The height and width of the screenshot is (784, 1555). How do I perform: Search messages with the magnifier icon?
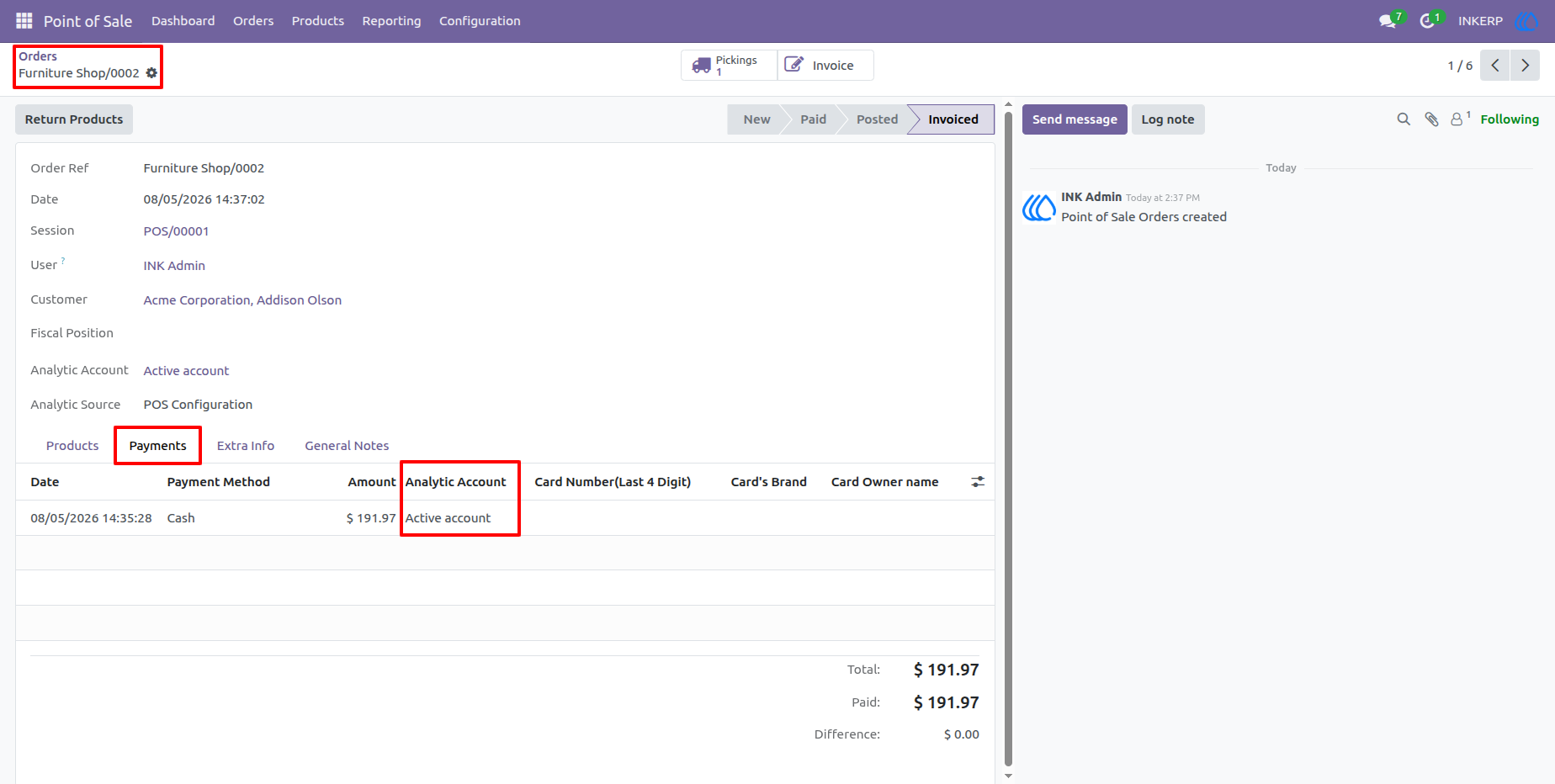pos(1404,119)
